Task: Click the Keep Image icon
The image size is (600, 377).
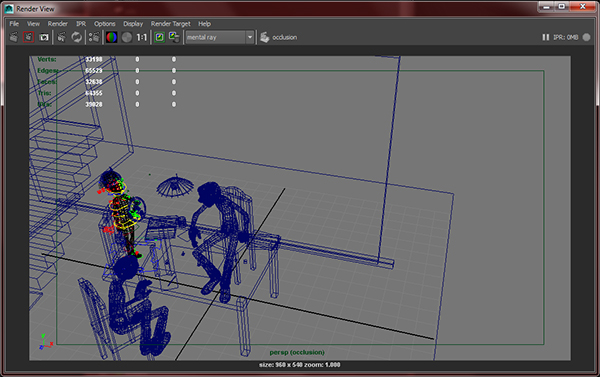Action: pyautogui.click(x=159, y=37)
